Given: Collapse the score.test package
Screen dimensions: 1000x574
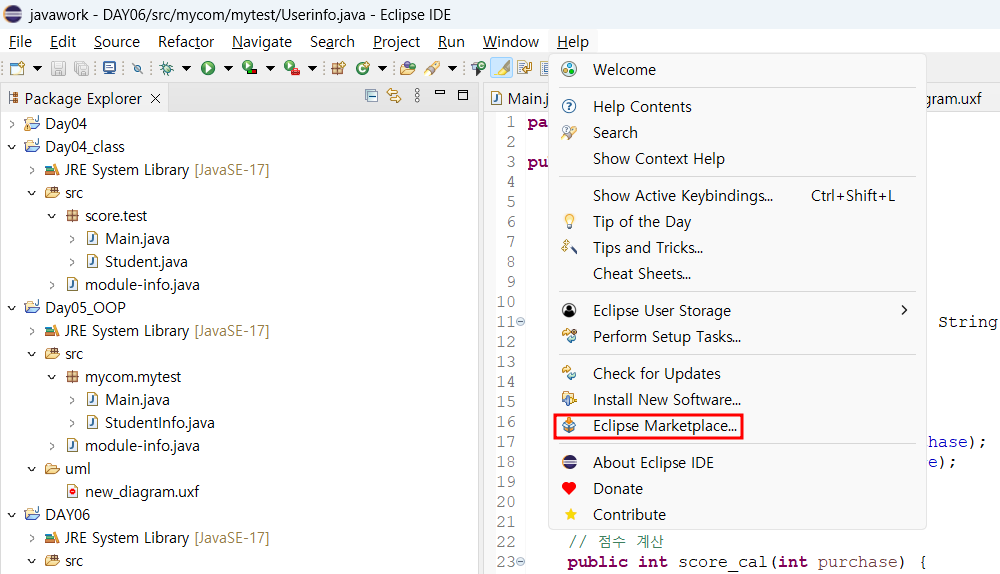Looking at the screenshot, I should 52,216.
